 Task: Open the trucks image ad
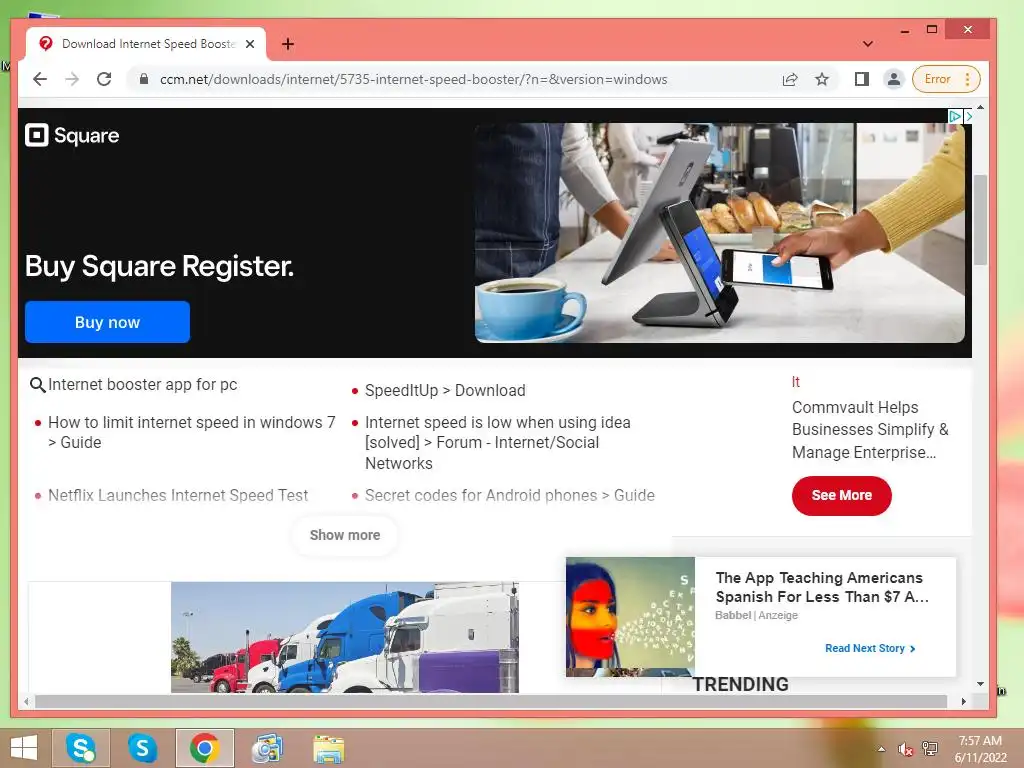click(x=345, y=637)
